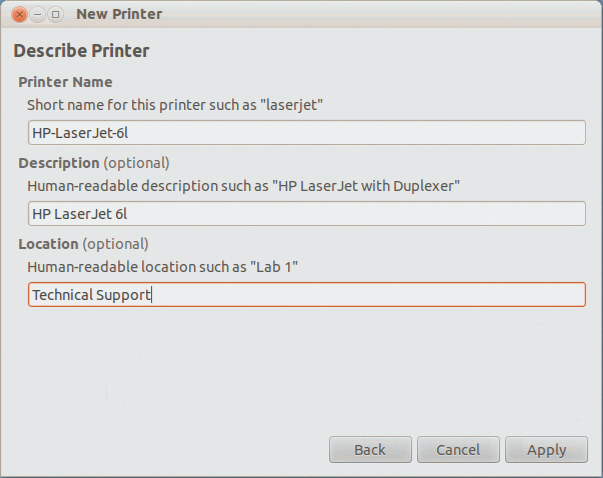Click the Description field with "HP LaserJet 6l"
This screenshot has width=603, height=478.
pyautogui.click(x=306, y=214)
